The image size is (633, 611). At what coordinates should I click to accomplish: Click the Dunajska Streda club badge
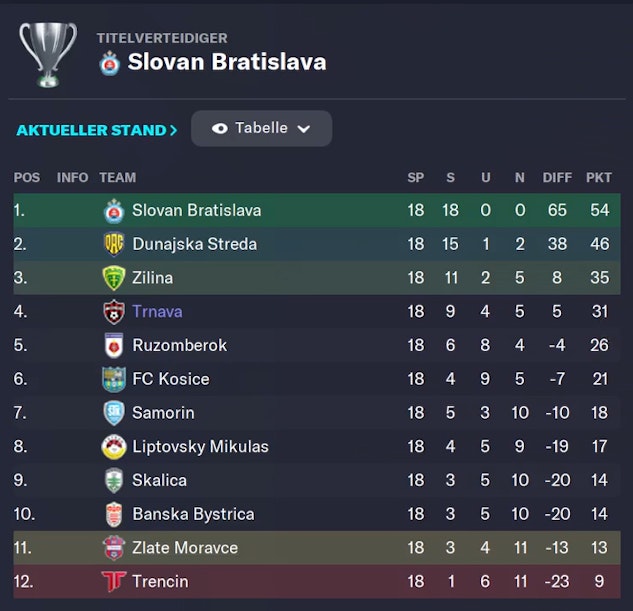tap(114, 244)
